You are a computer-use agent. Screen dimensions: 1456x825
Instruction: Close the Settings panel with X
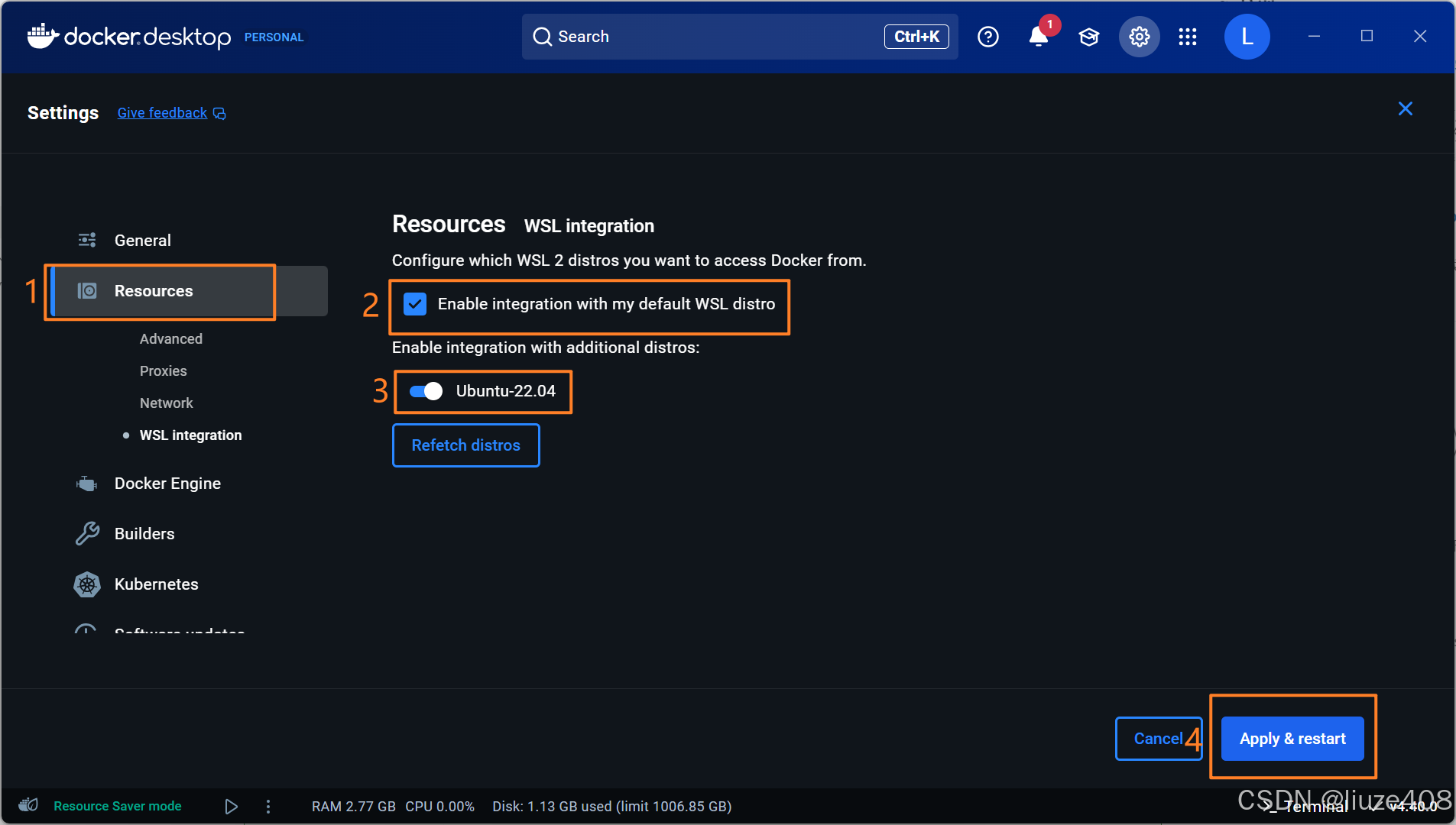(1405, 108)
